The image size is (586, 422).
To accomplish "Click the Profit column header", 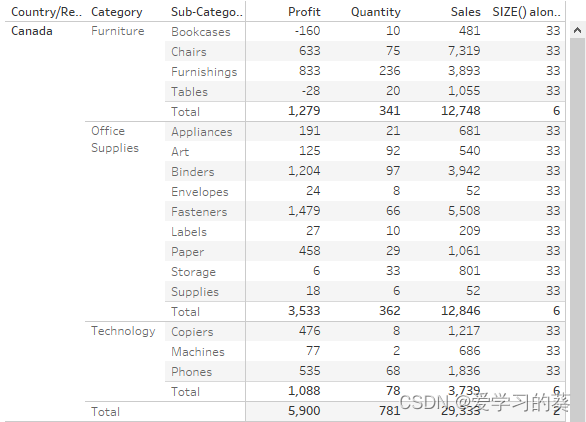I will point(304,12).
